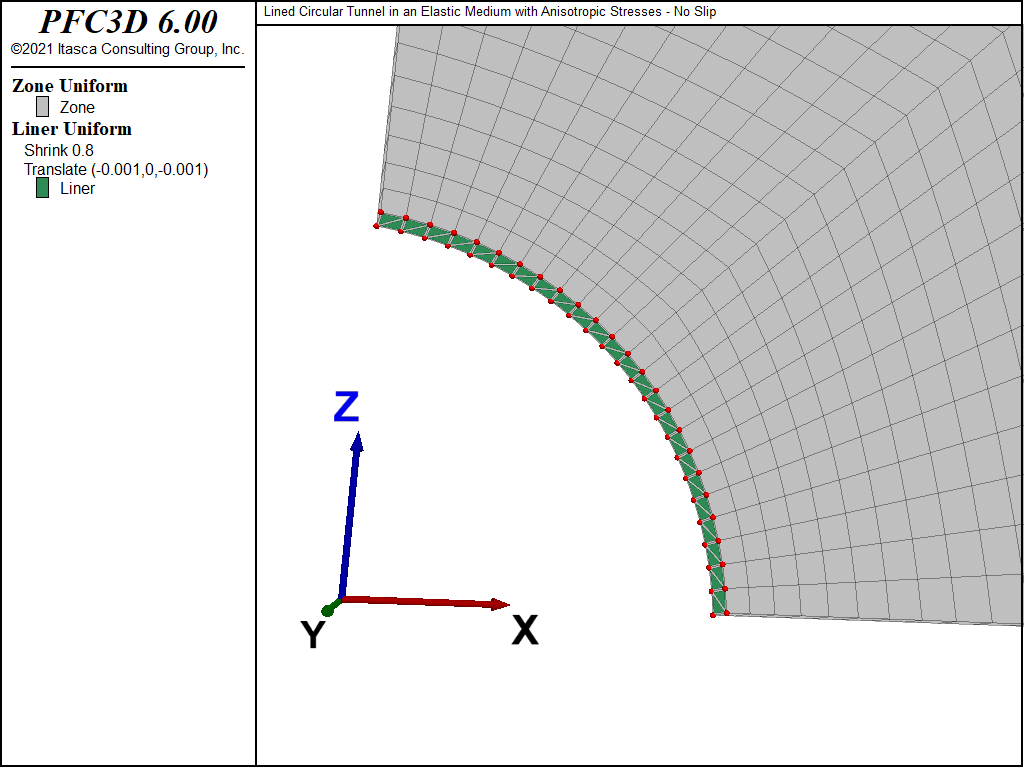Click the gray Zone color swatch

pyautogui.click(x=42, y=107)
